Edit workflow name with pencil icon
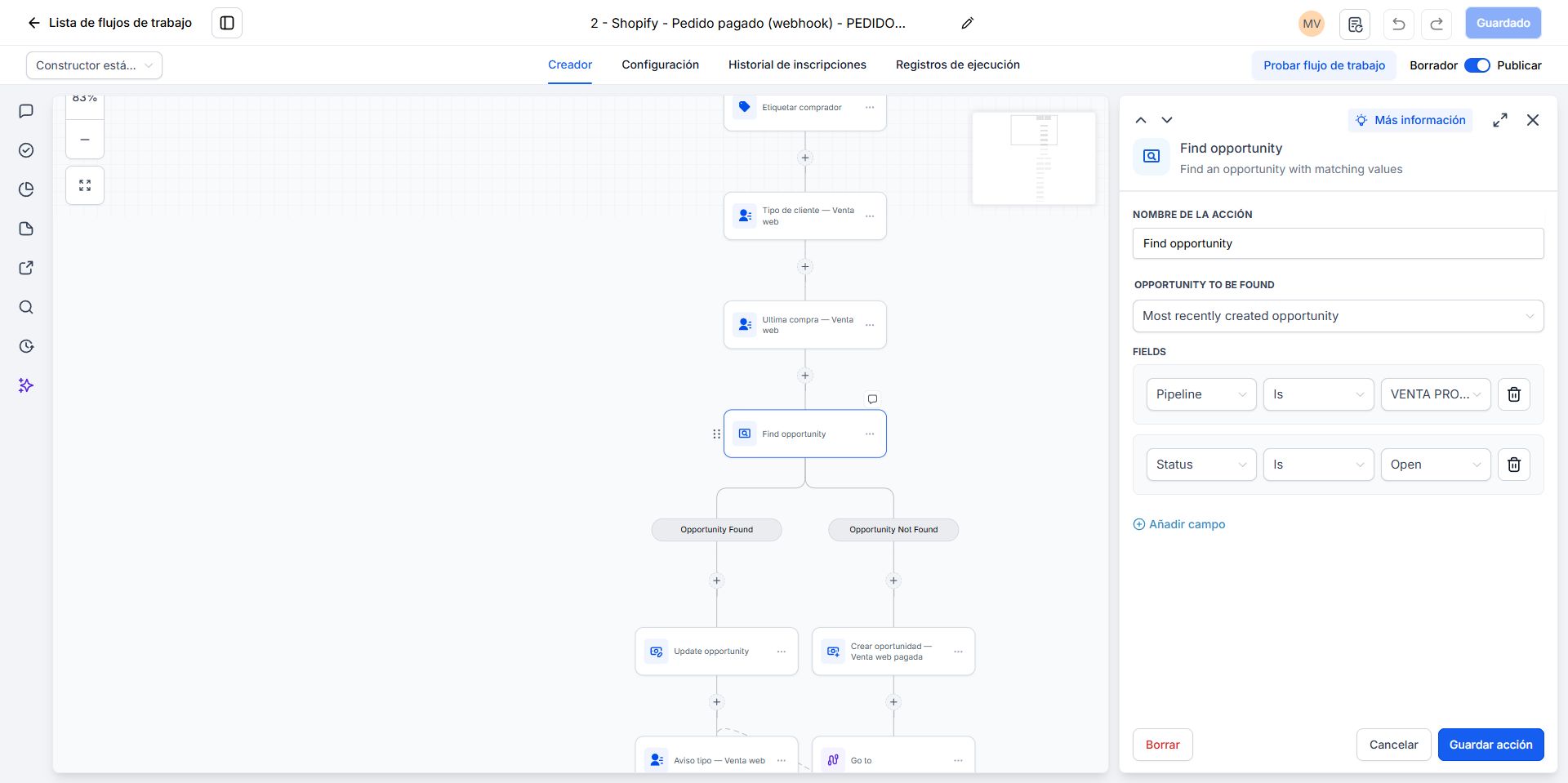The height and width of the screenshot is (783, 1568). (x=968, y=23)
